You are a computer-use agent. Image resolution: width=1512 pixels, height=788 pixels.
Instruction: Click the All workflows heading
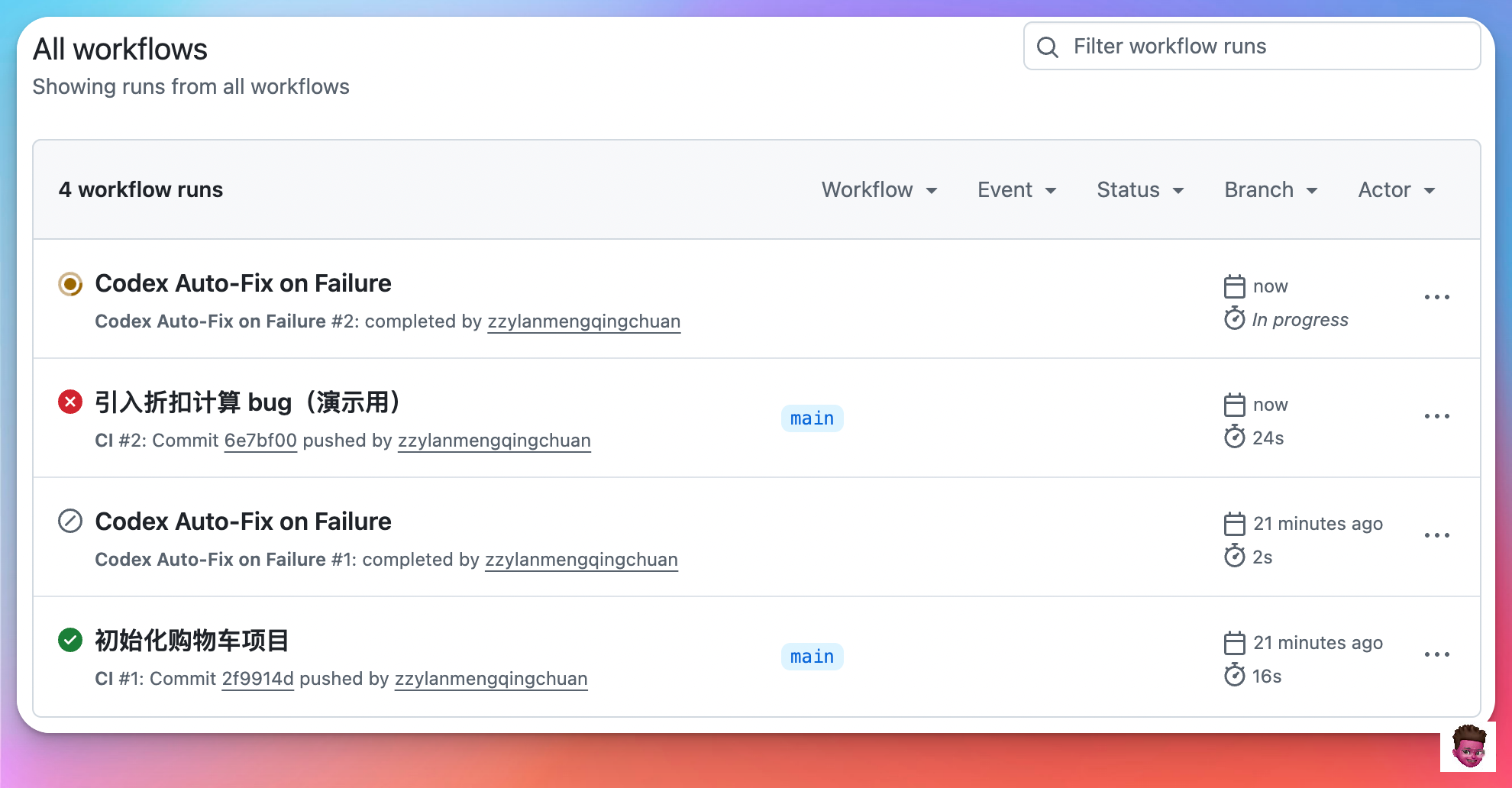120,50
